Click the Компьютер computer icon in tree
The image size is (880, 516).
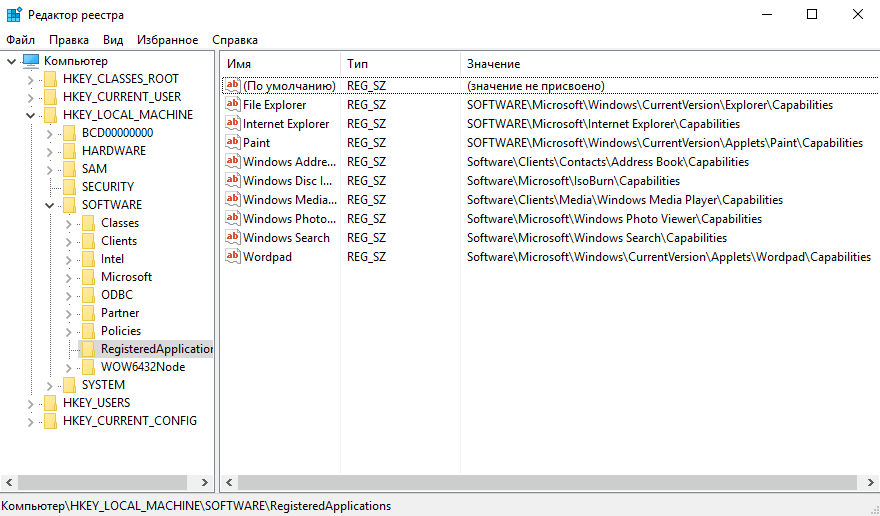click(31, 61)
